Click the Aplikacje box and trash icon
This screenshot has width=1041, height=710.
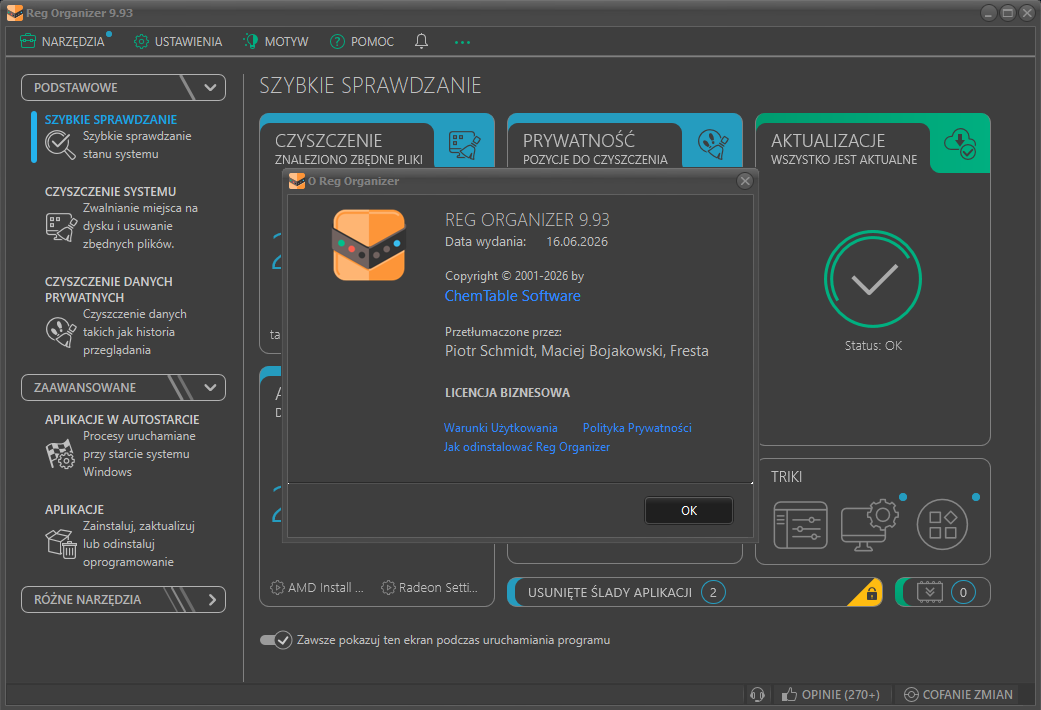(61, 543)
